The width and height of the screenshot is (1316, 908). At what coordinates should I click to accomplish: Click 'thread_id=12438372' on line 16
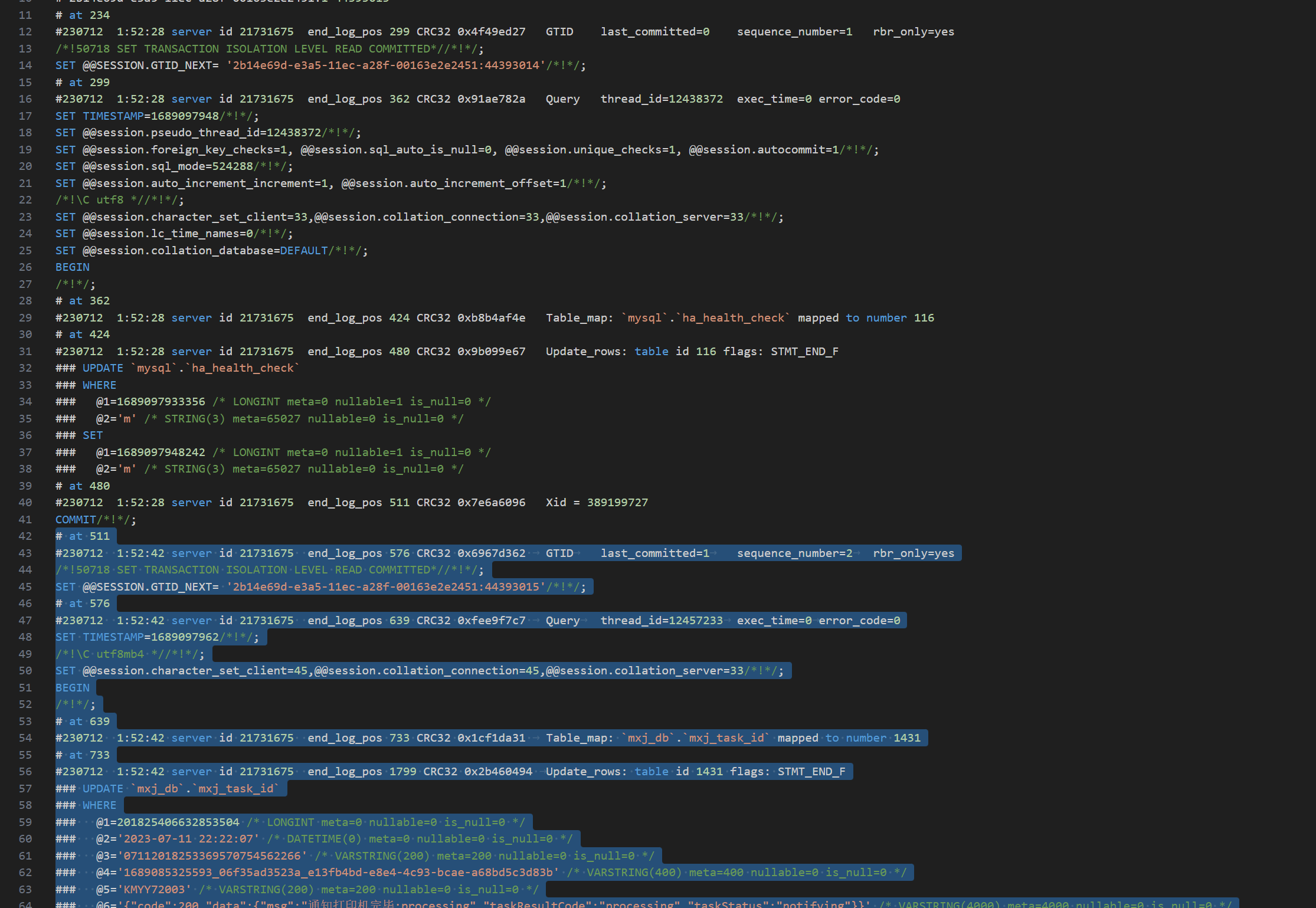point(662,99)
